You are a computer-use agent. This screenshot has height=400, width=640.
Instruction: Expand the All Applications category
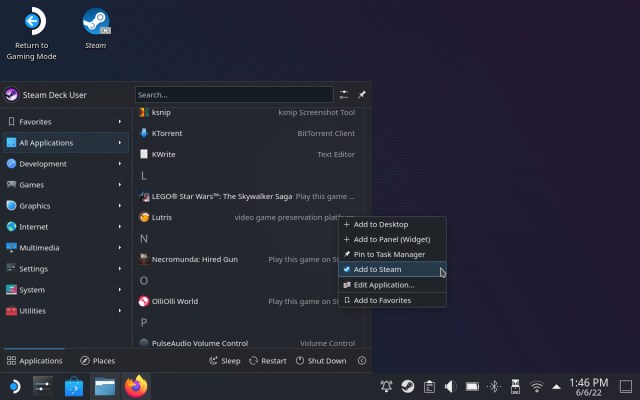pyautogui.click(x=65, y=143)
